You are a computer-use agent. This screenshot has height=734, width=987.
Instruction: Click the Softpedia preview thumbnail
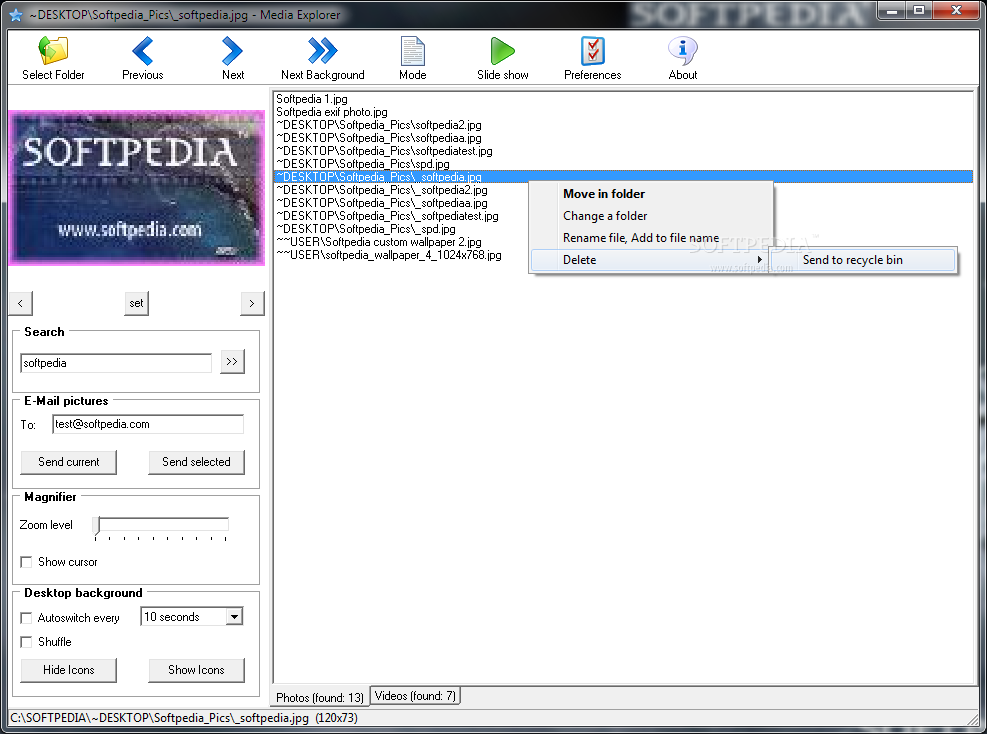pyautogui.click(x=137, y=188)
